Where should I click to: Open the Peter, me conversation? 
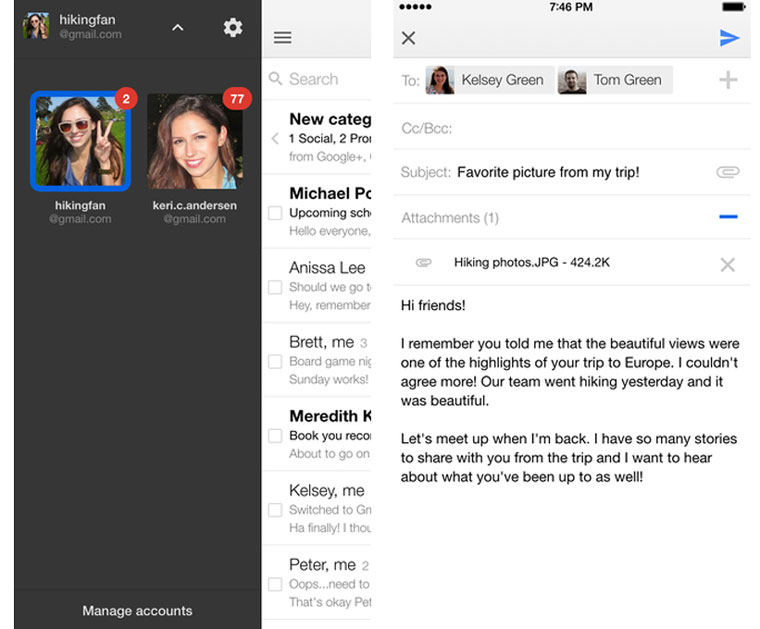[x=317, y=582]
